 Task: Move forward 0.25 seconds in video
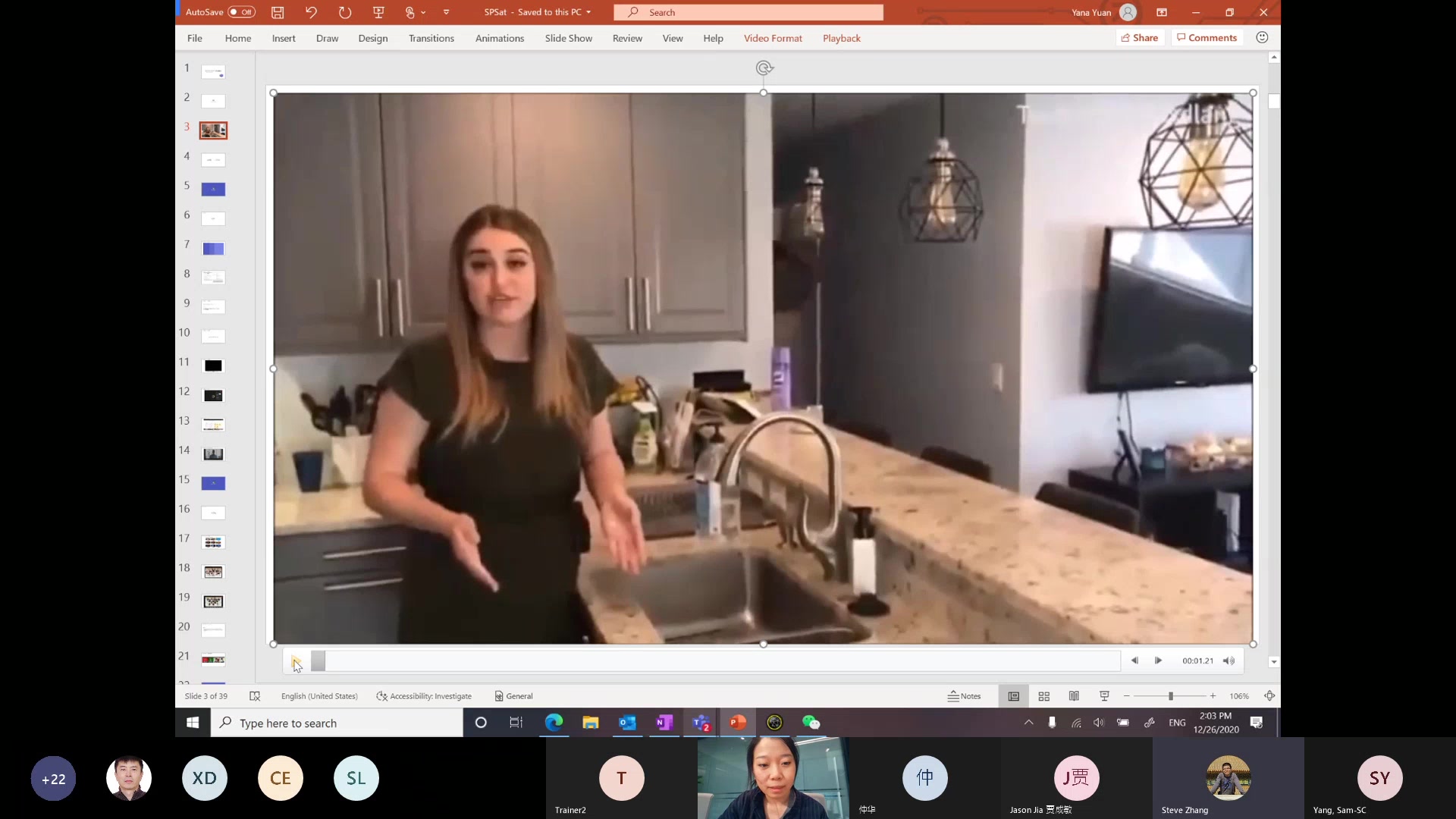tap(1158, 661)
